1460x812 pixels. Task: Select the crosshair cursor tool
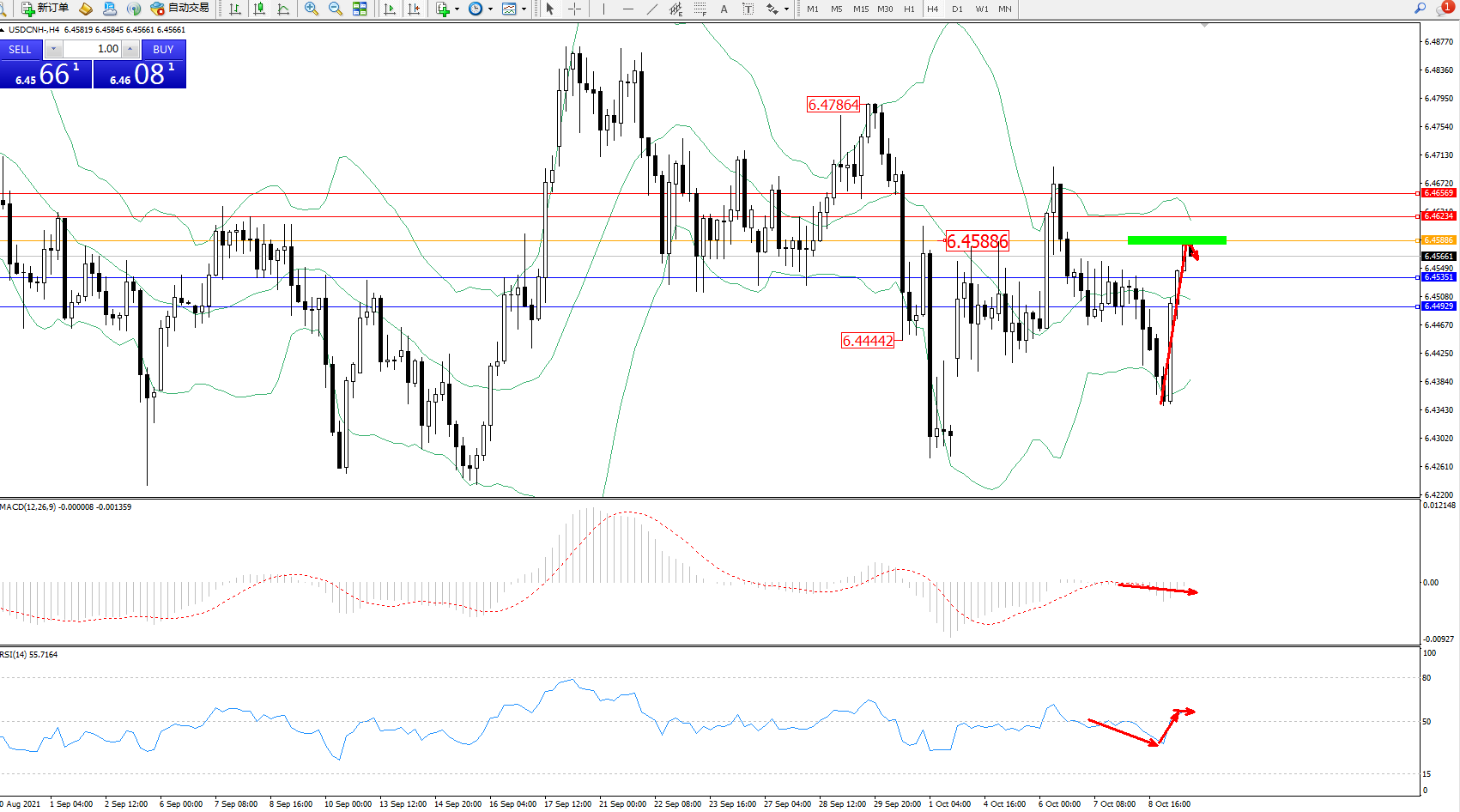(x=574, y=9)
